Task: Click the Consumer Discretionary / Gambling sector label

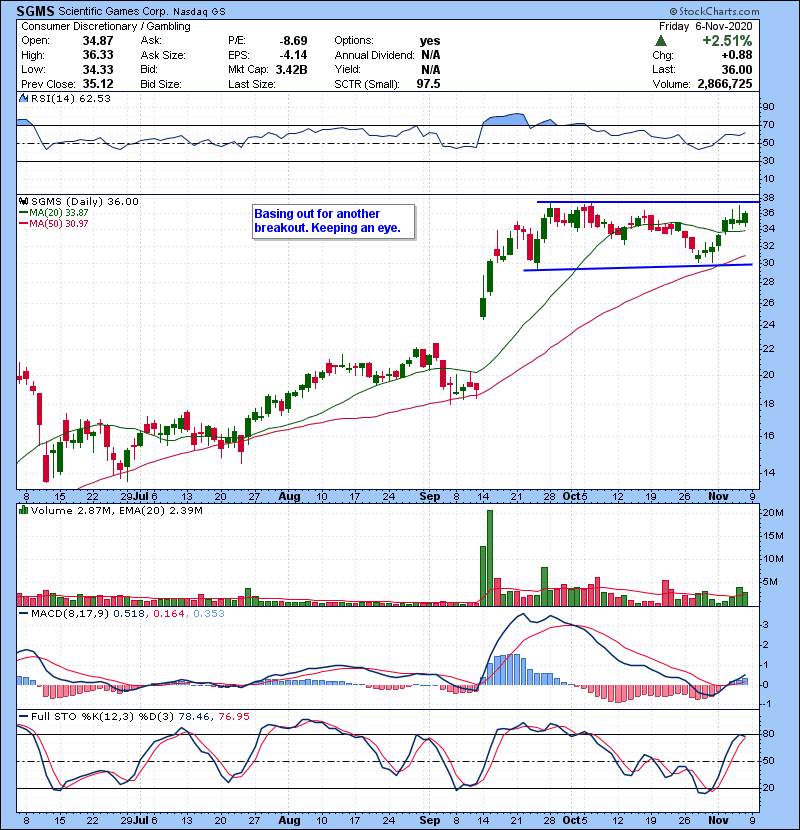Action: tap(105, 26)
